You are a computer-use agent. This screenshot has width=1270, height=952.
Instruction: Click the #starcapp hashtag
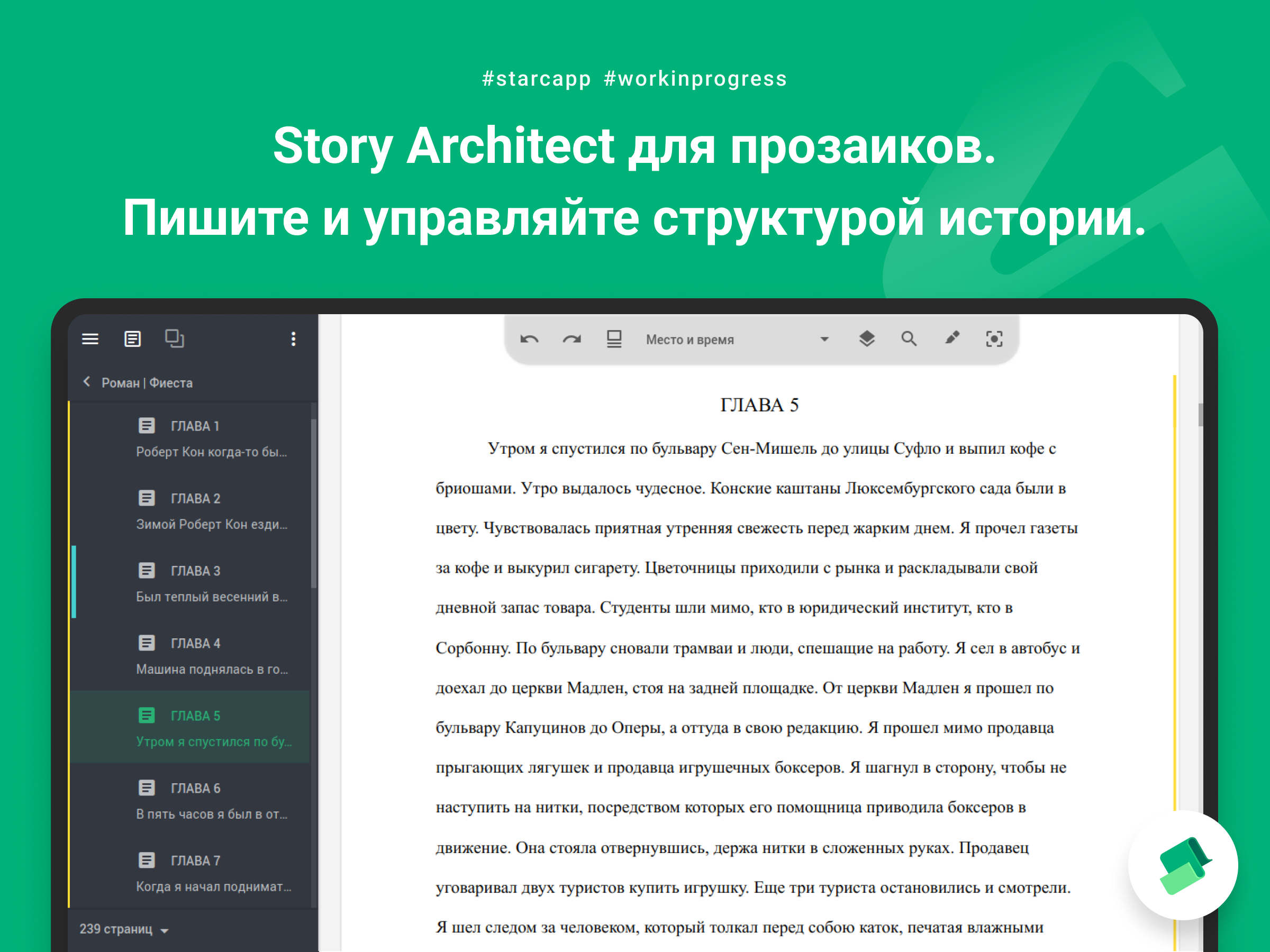pos(536,79)
